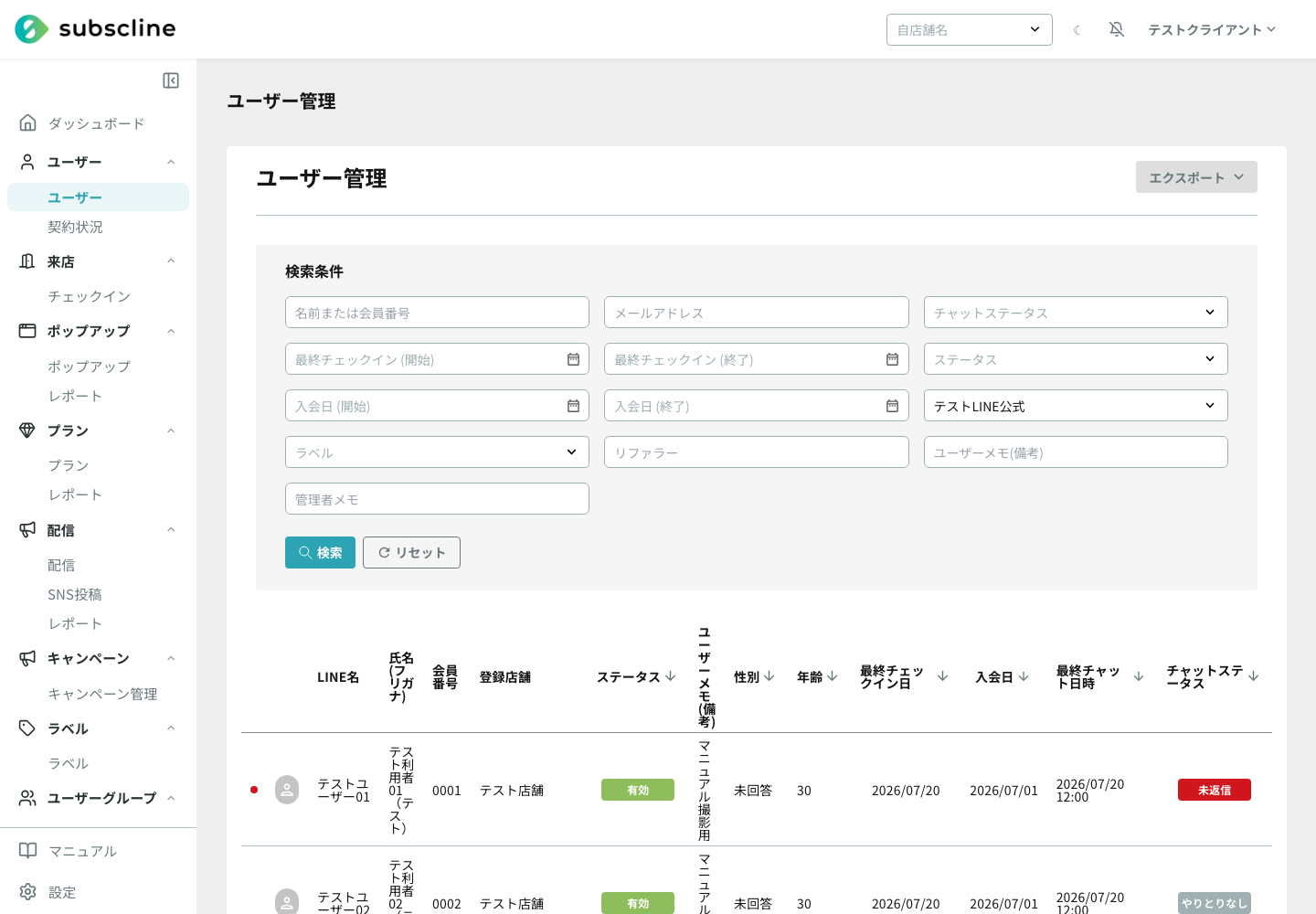Click the リセット button
Screen dimensions: 1316x914
(x=411, y=552)
